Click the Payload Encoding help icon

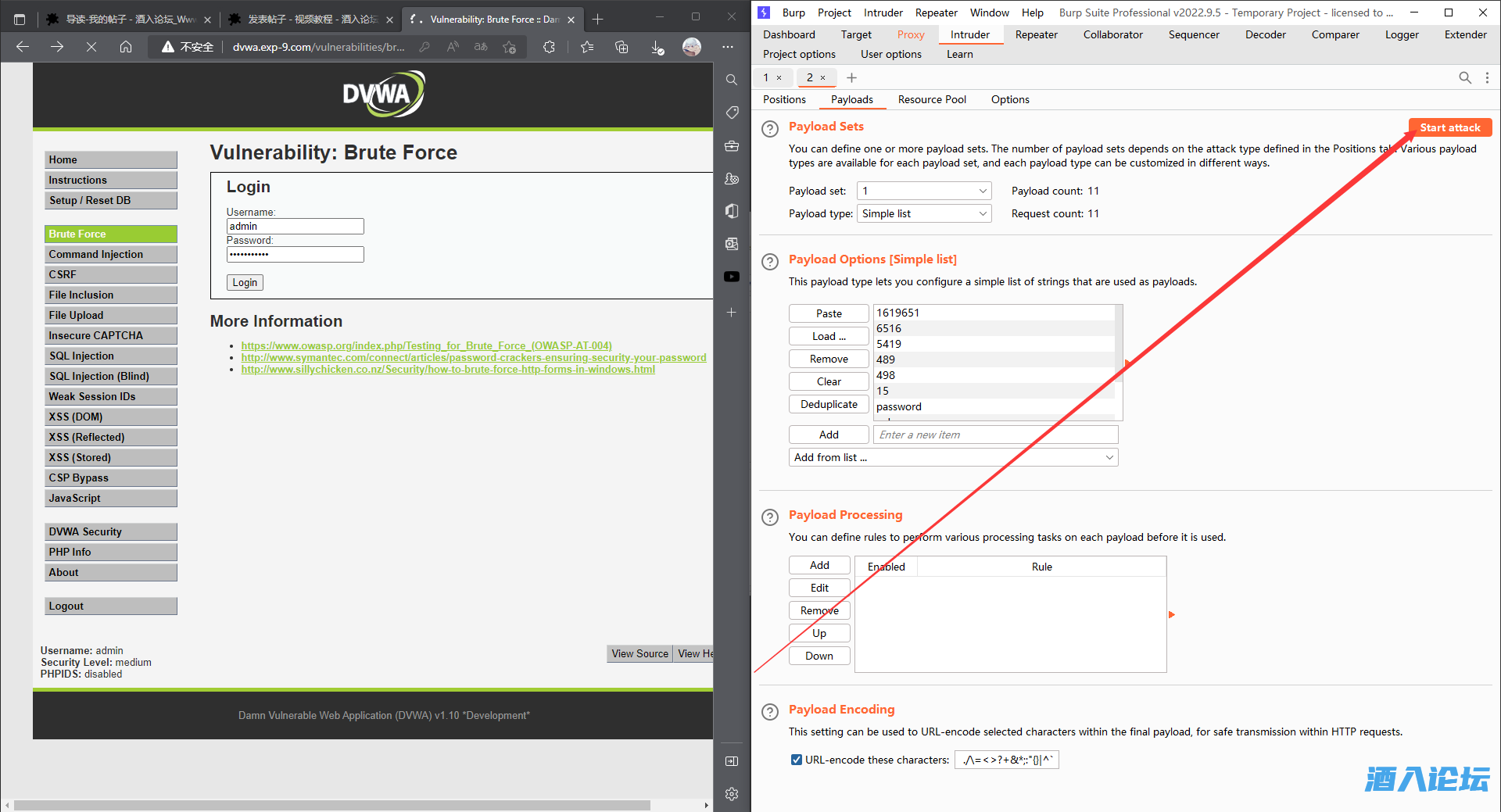pos(770,711)
